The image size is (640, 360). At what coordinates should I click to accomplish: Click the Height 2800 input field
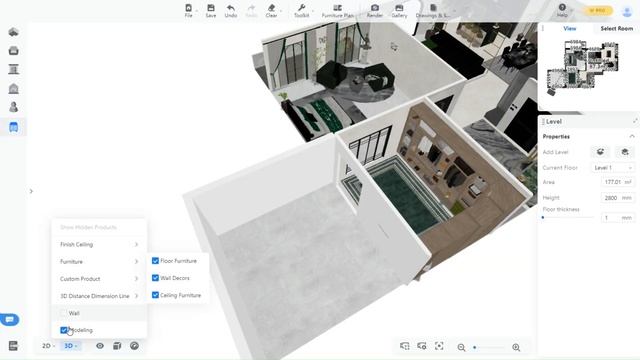pyautogui.click(x=618, y=198)
